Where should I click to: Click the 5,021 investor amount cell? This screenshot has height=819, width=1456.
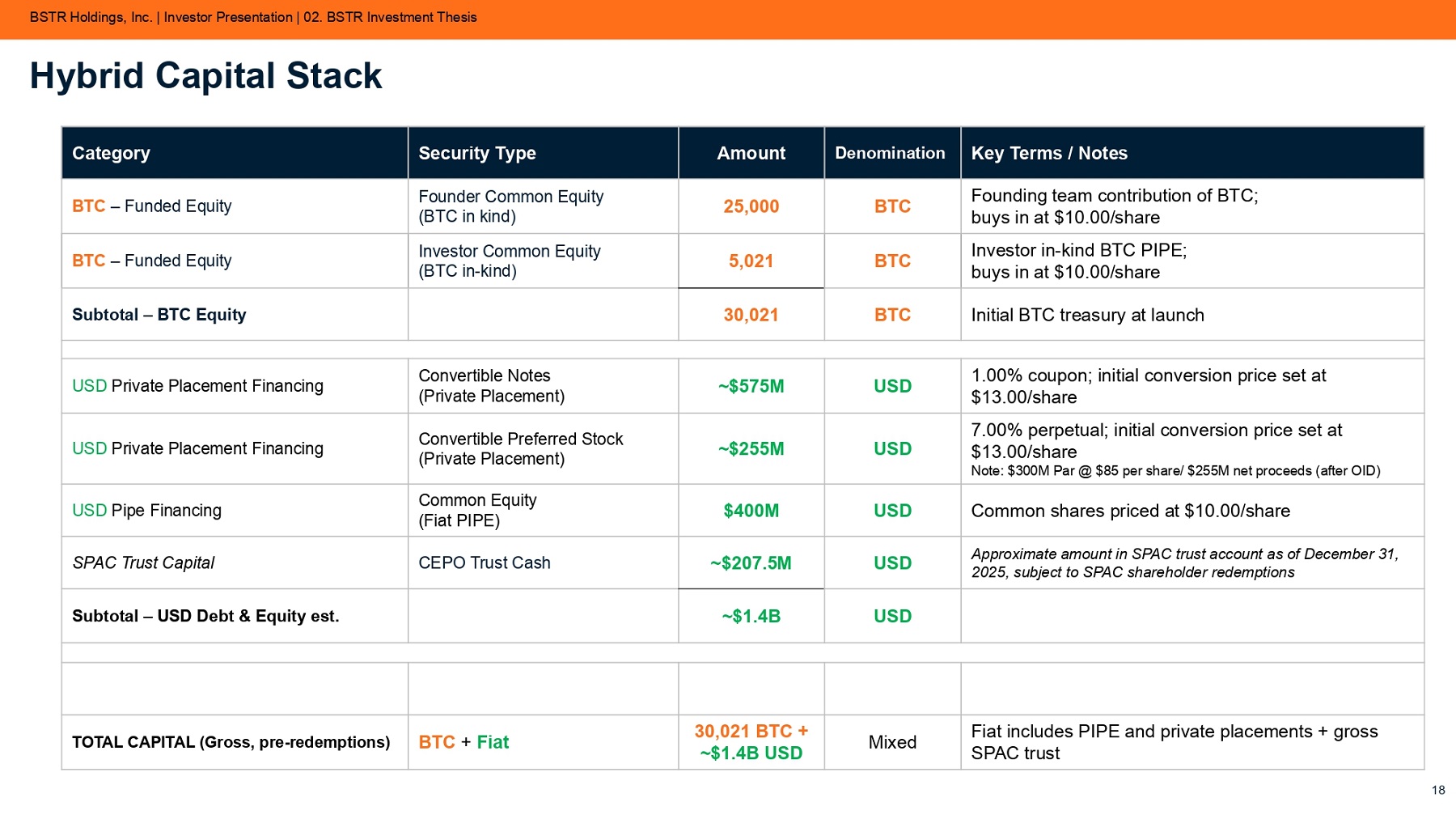pos(751,261)
